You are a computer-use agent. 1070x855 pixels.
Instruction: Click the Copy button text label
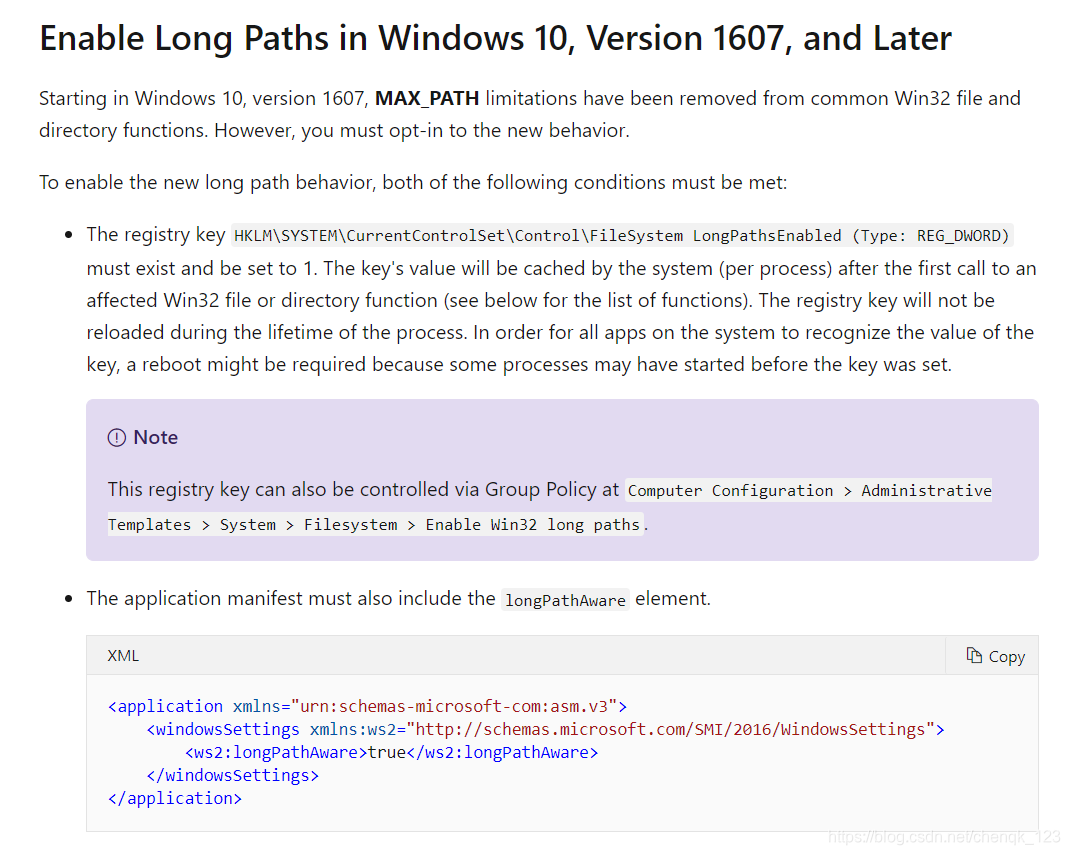point(1005,655)
